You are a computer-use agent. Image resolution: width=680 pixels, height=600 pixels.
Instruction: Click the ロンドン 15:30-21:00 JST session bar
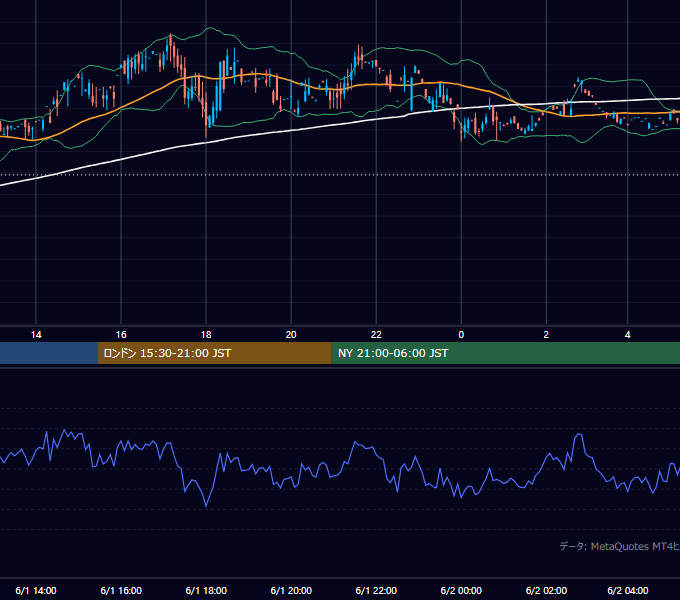[215, 353]
